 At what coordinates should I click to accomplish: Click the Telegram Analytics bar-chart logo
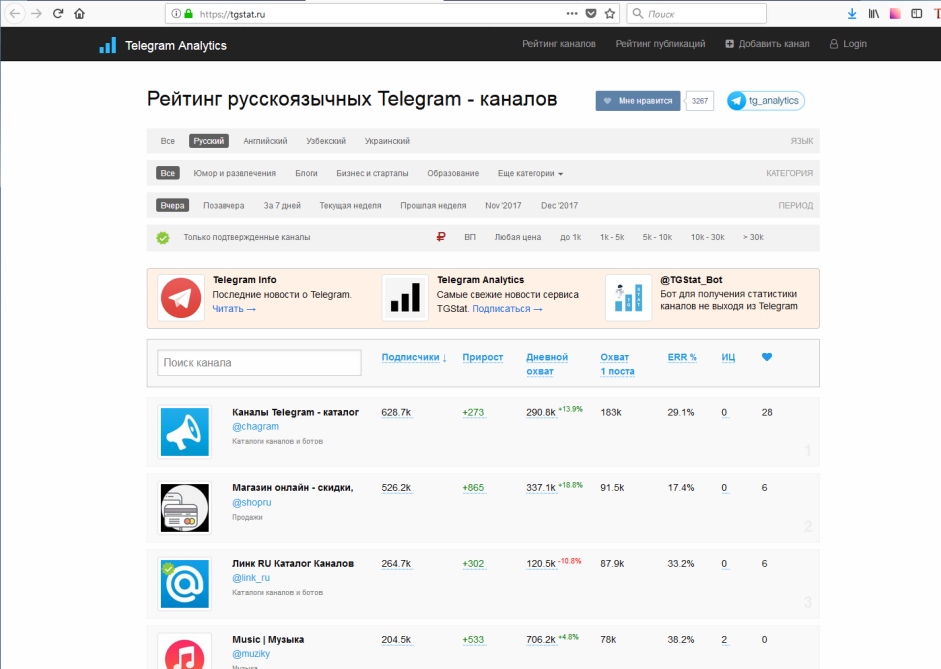[110, 45]
